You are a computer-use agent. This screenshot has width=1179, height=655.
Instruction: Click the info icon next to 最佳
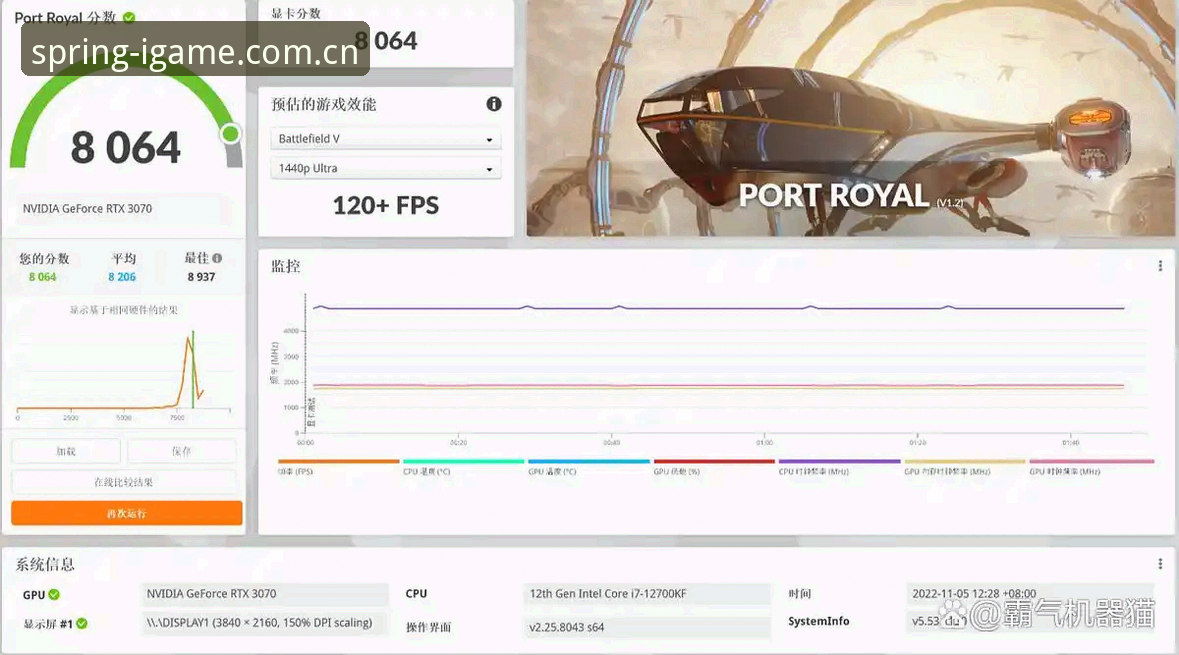(x=217, y=258)
